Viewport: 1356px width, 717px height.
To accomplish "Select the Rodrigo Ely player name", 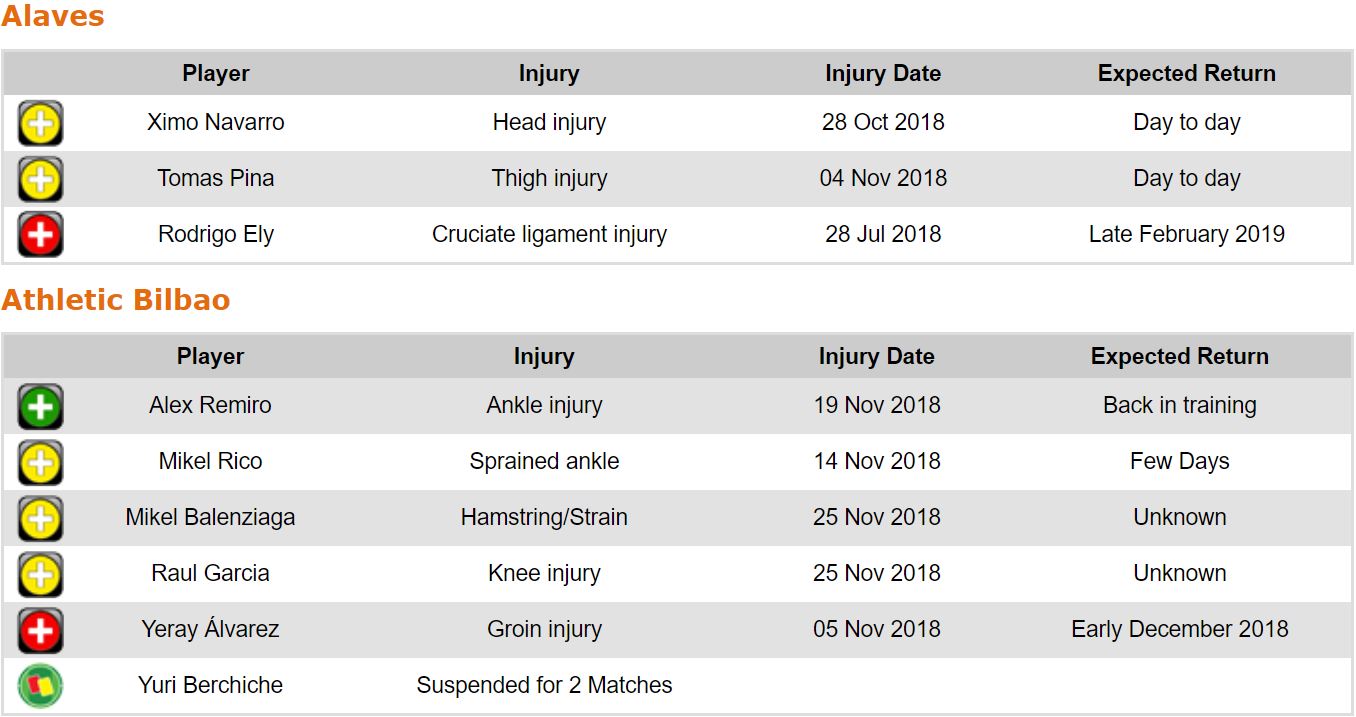I will (x=215, y=235).
